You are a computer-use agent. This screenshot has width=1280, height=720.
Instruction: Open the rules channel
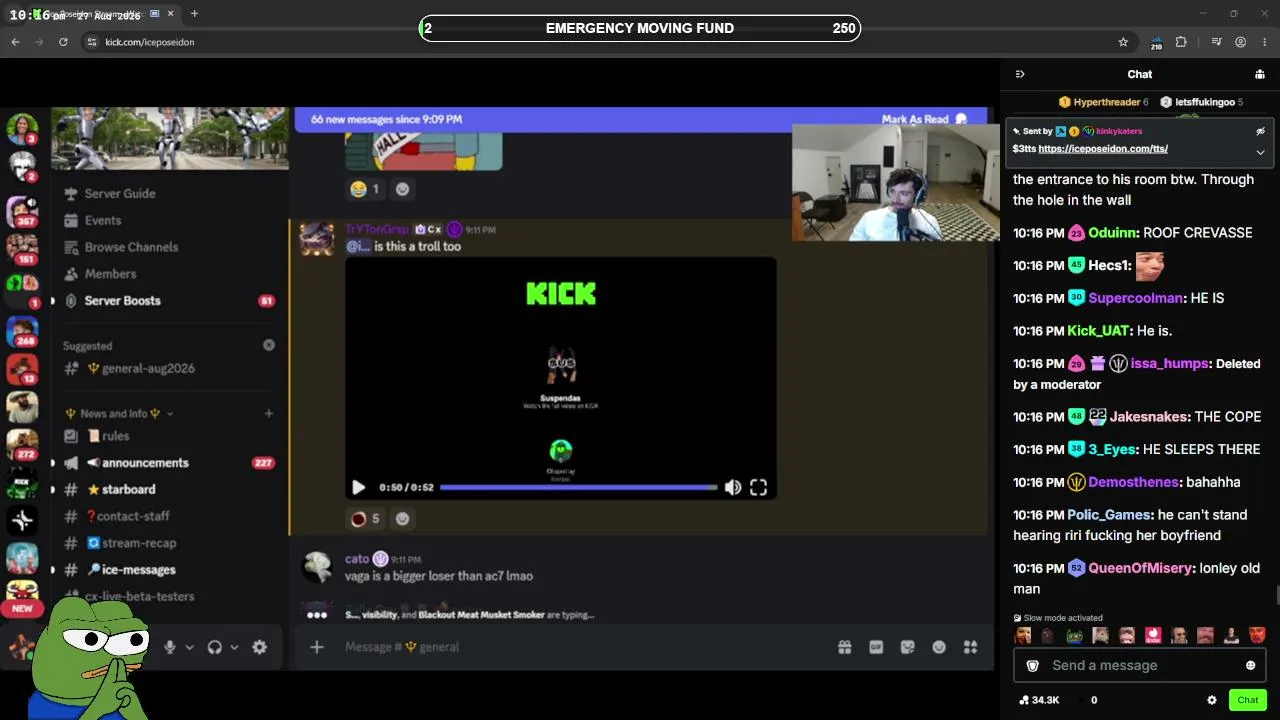pos(115,436)
